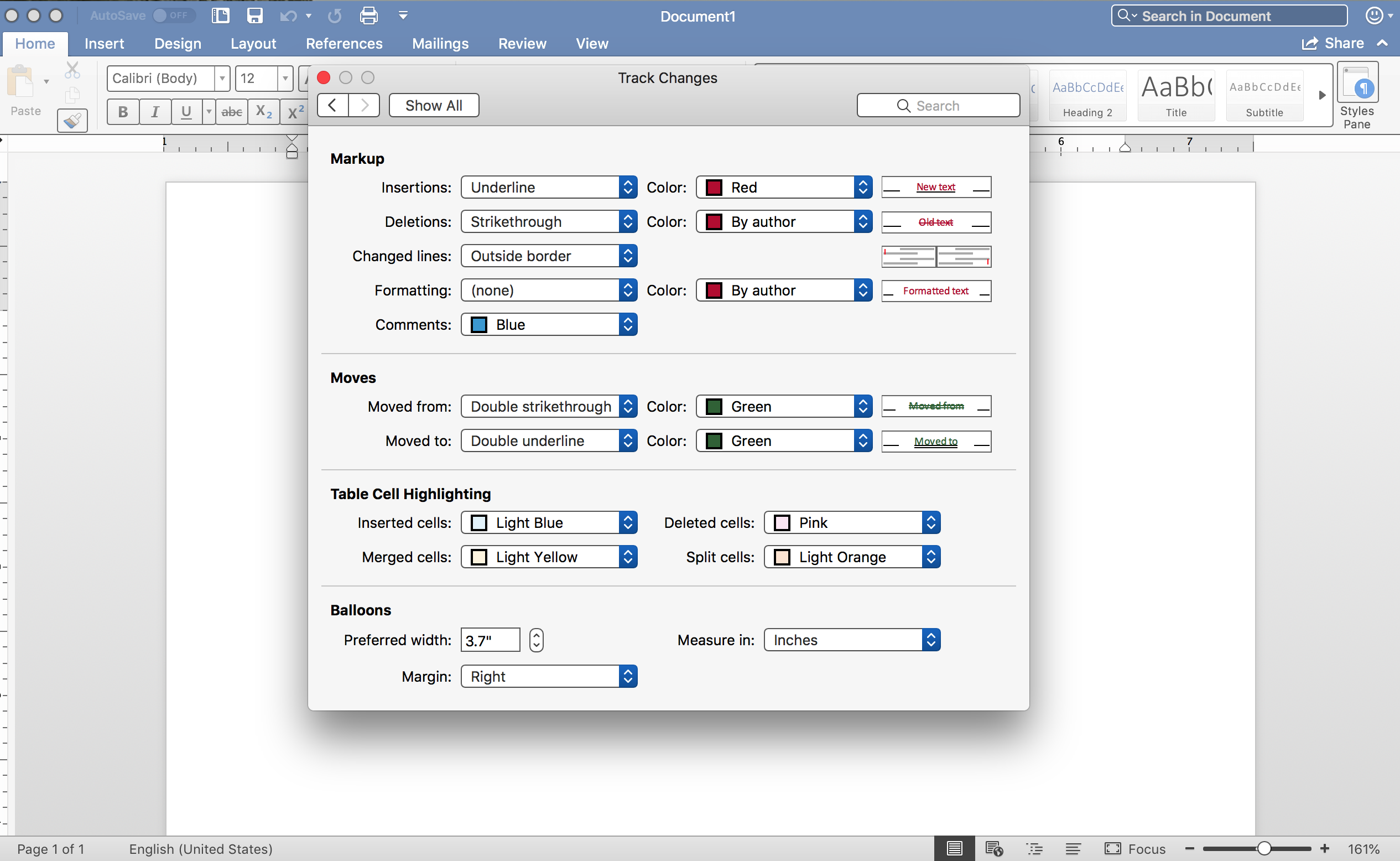Open the Styles Pane
This screenshot has height=861, width=1400.
tap(1357, 96)
